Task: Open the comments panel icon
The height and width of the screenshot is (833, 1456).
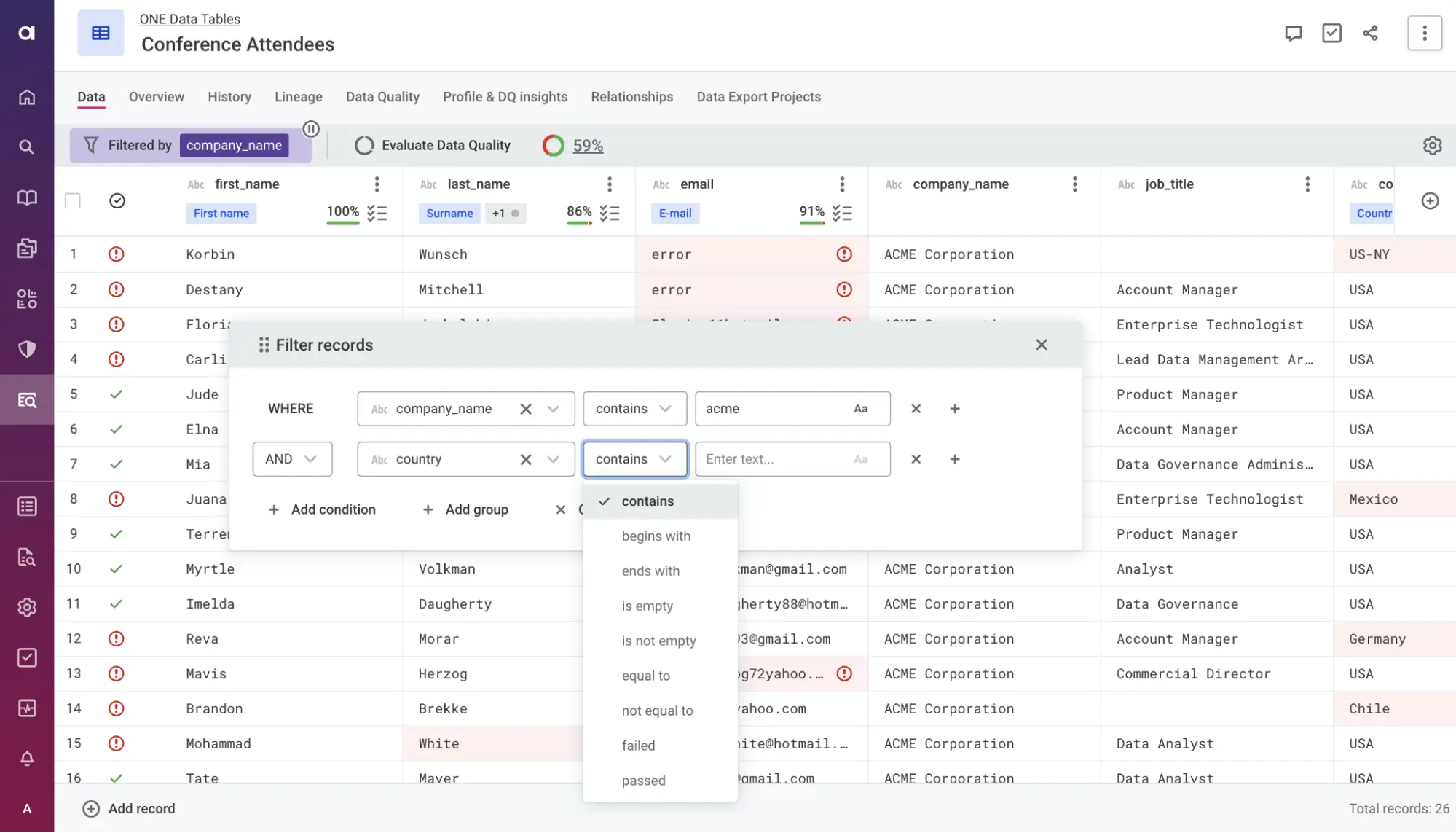Action: (1294, 33)
